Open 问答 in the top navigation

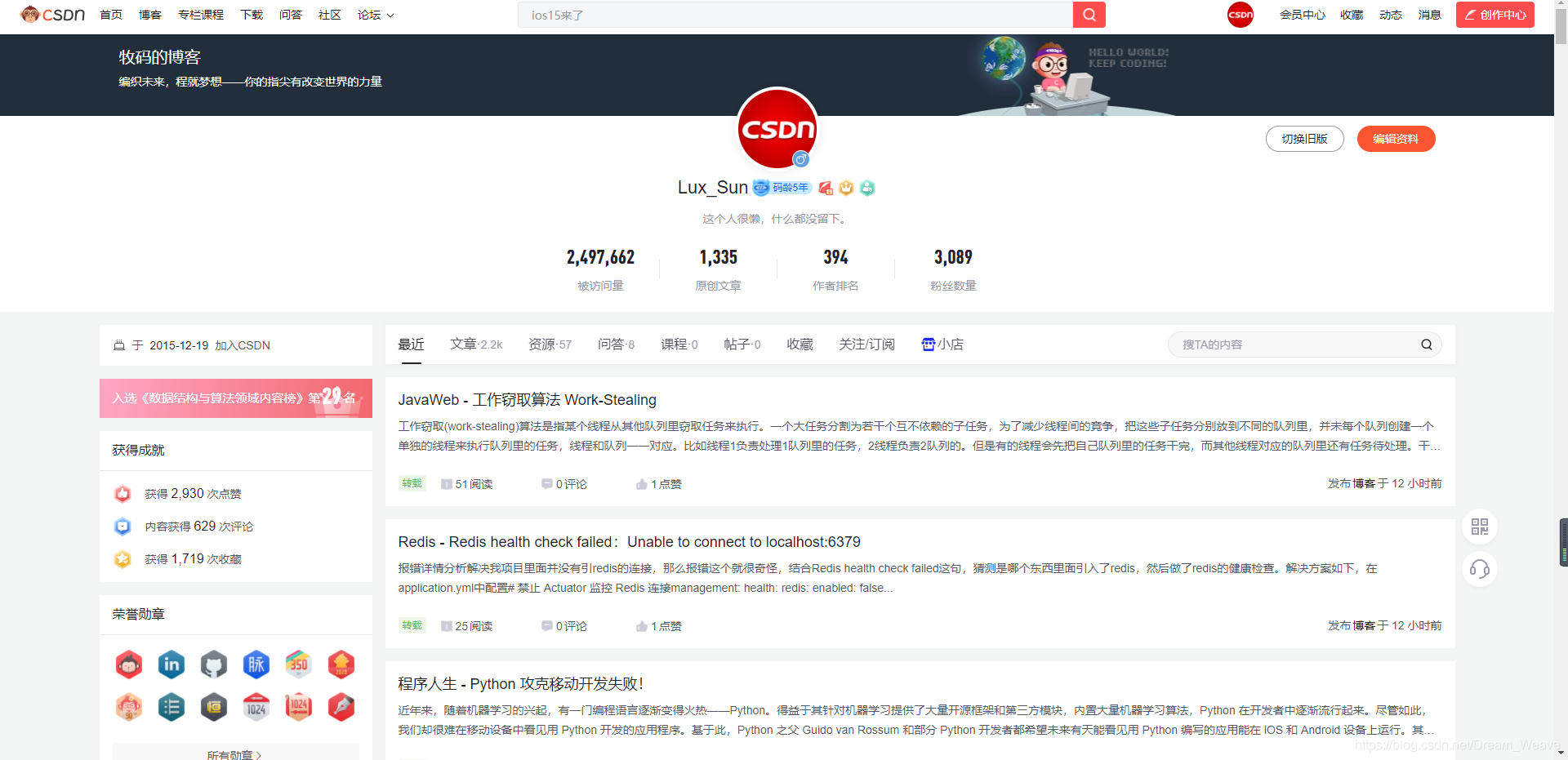291,15
